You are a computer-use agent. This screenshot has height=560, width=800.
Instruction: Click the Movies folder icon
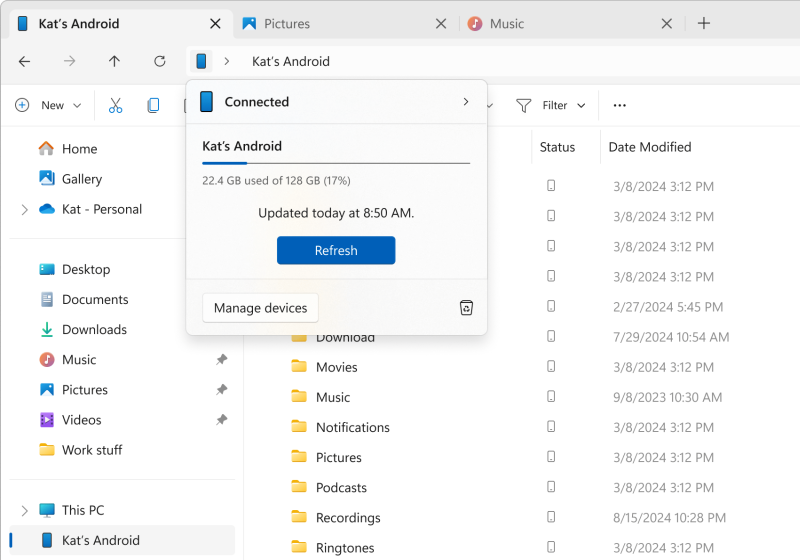pos(299,366)
